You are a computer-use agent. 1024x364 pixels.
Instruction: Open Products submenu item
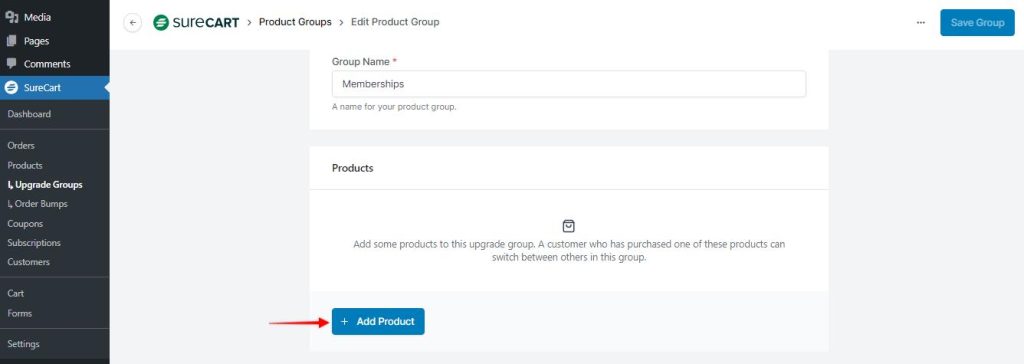(25, 165)
